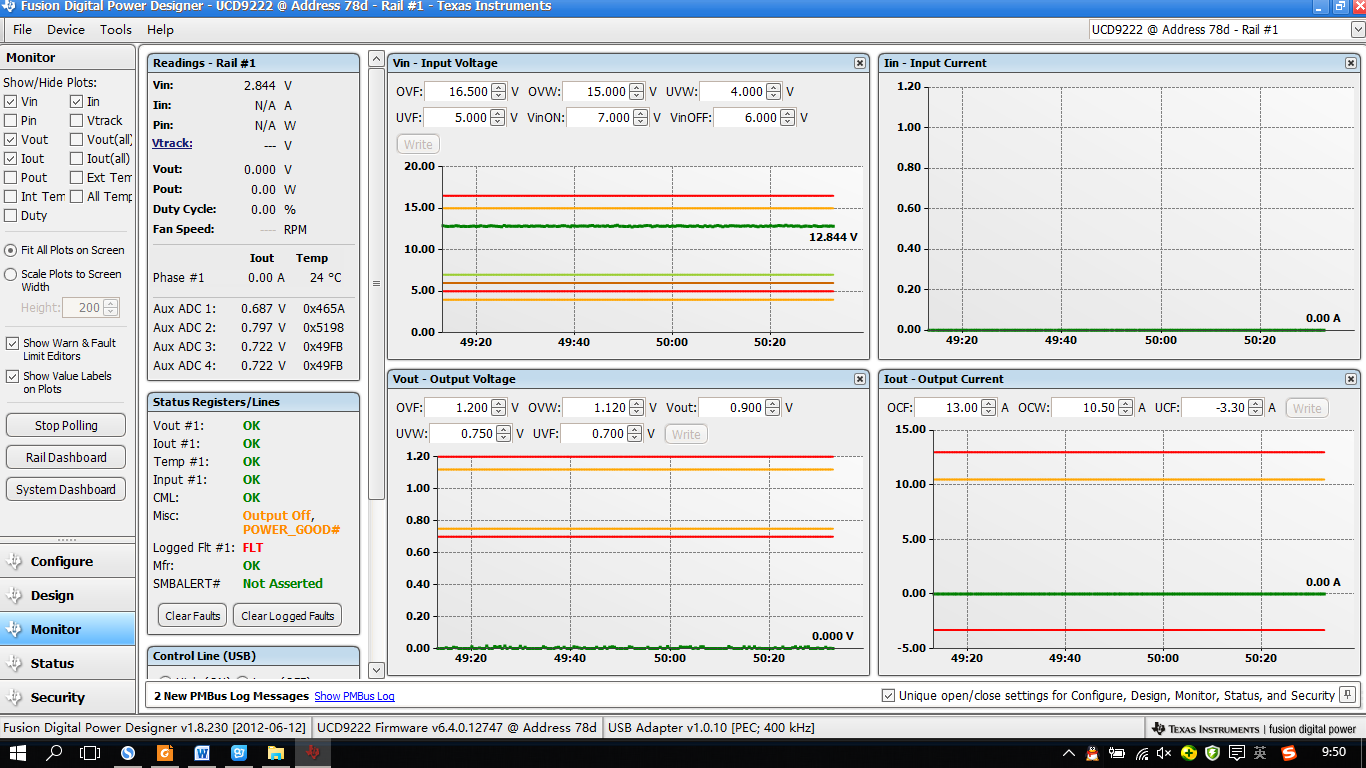
Task: Open the Show PMBus Log link
Action: click(354, 696)
